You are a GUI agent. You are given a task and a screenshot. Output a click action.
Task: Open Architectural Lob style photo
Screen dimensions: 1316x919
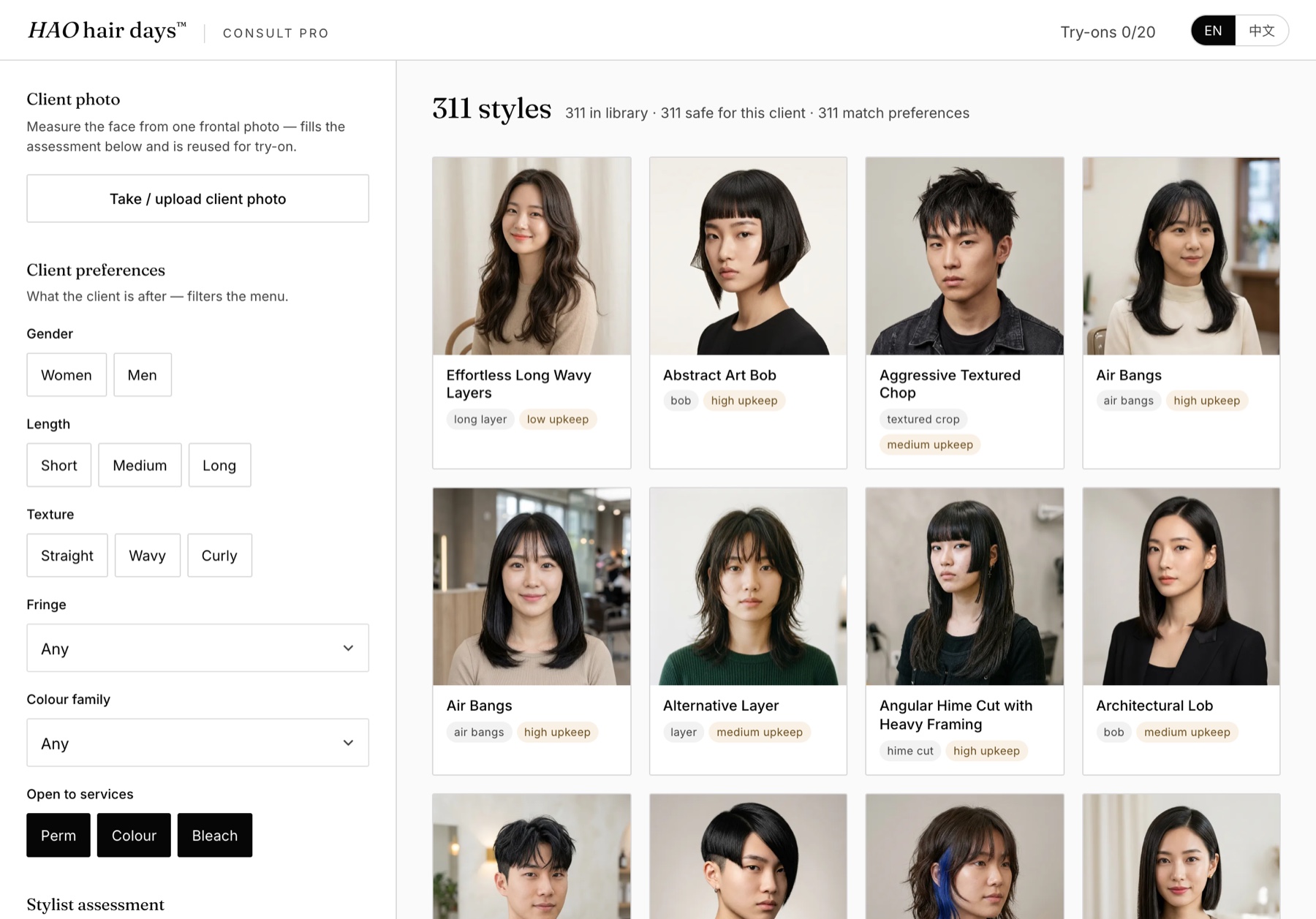click(1181, 586)
